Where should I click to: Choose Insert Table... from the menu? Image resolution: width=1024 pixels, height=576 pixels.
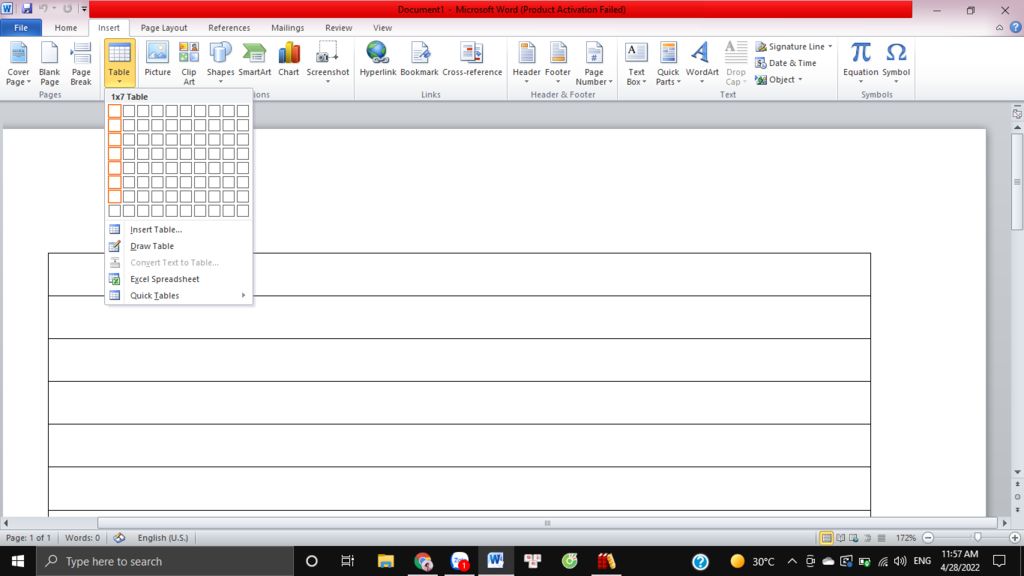(179, 229)
